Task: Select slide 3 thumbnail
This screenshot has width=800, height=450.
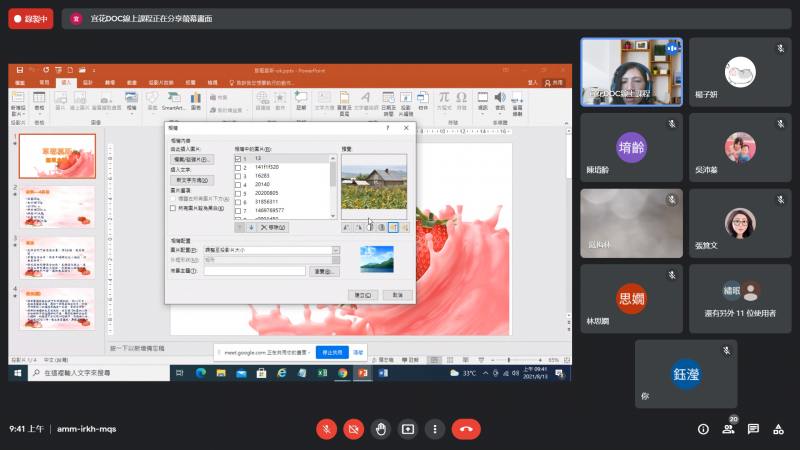Action: point(57,258)
